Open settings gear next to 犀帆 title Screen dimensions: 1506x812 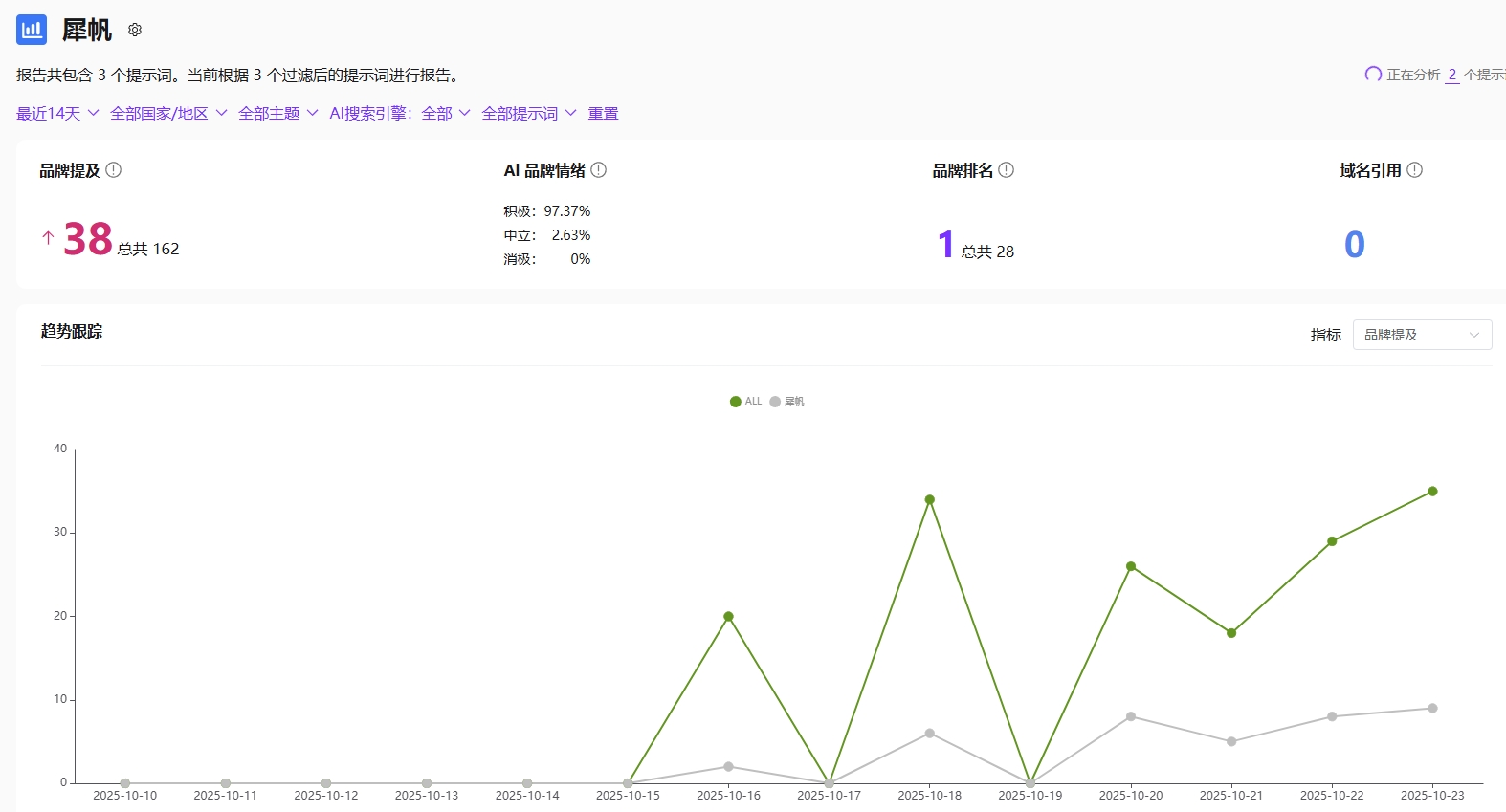click(135, 31)
